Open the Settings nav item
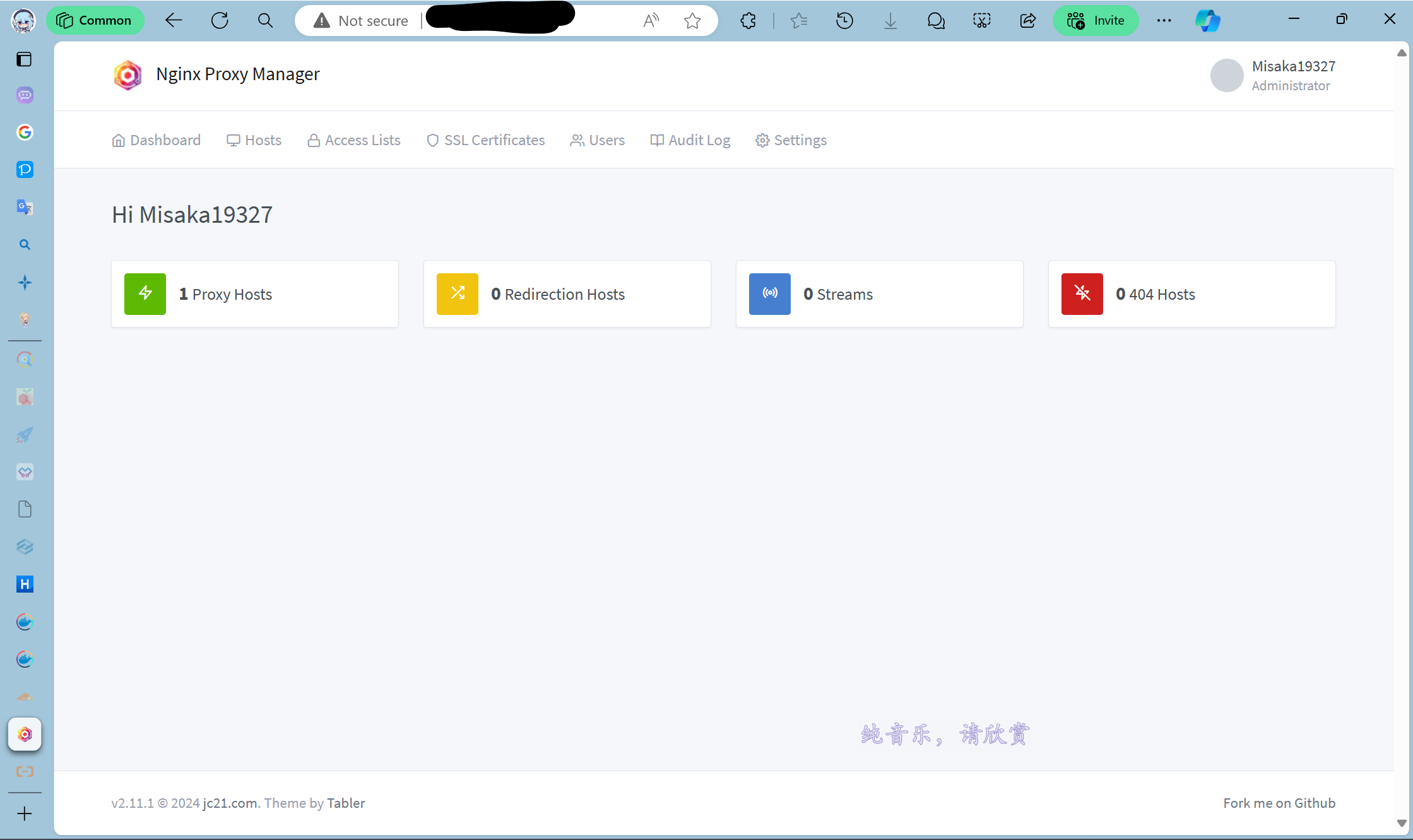The height and width of the screenshot is (840, 1413). tap(791, 140)
